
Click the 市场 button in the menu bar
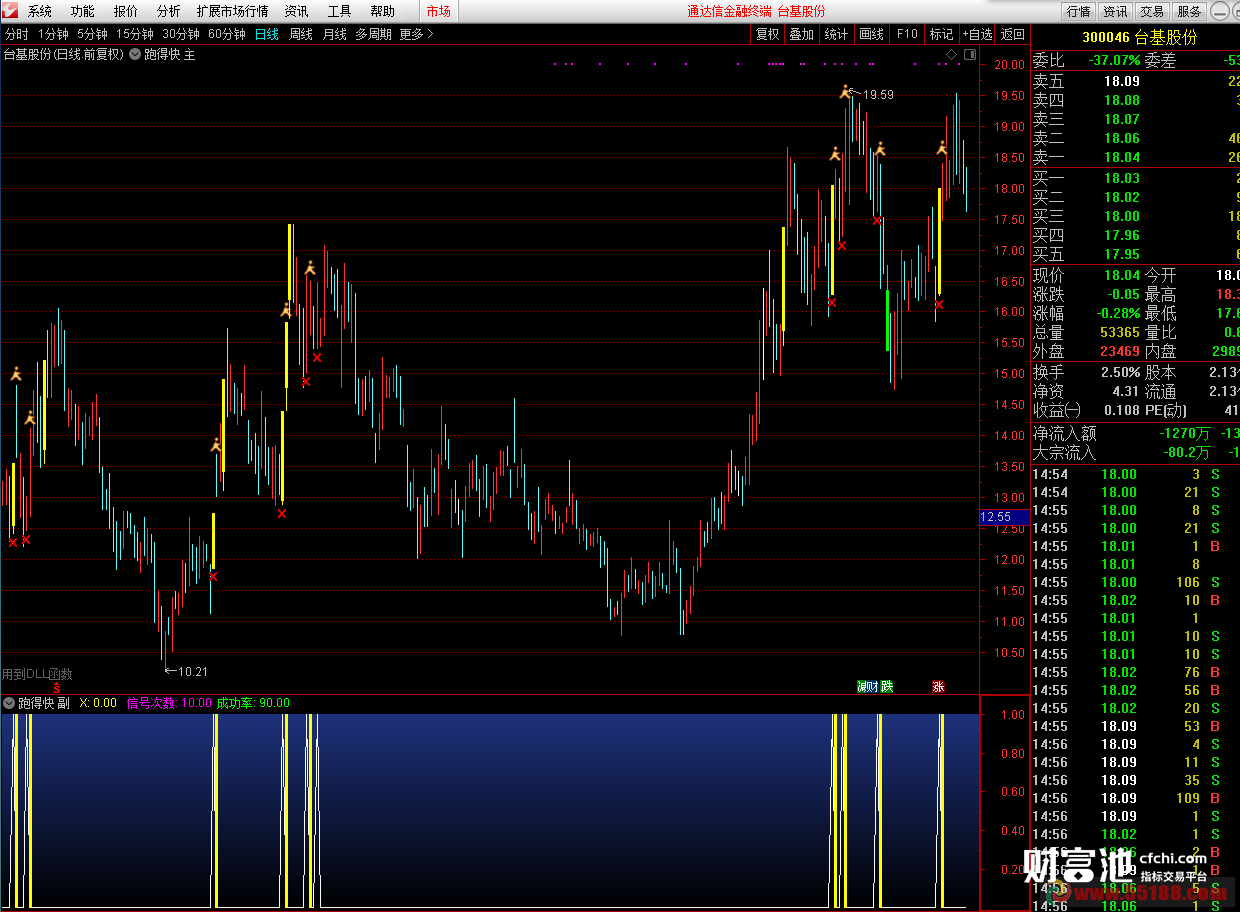tap(438, 11)
